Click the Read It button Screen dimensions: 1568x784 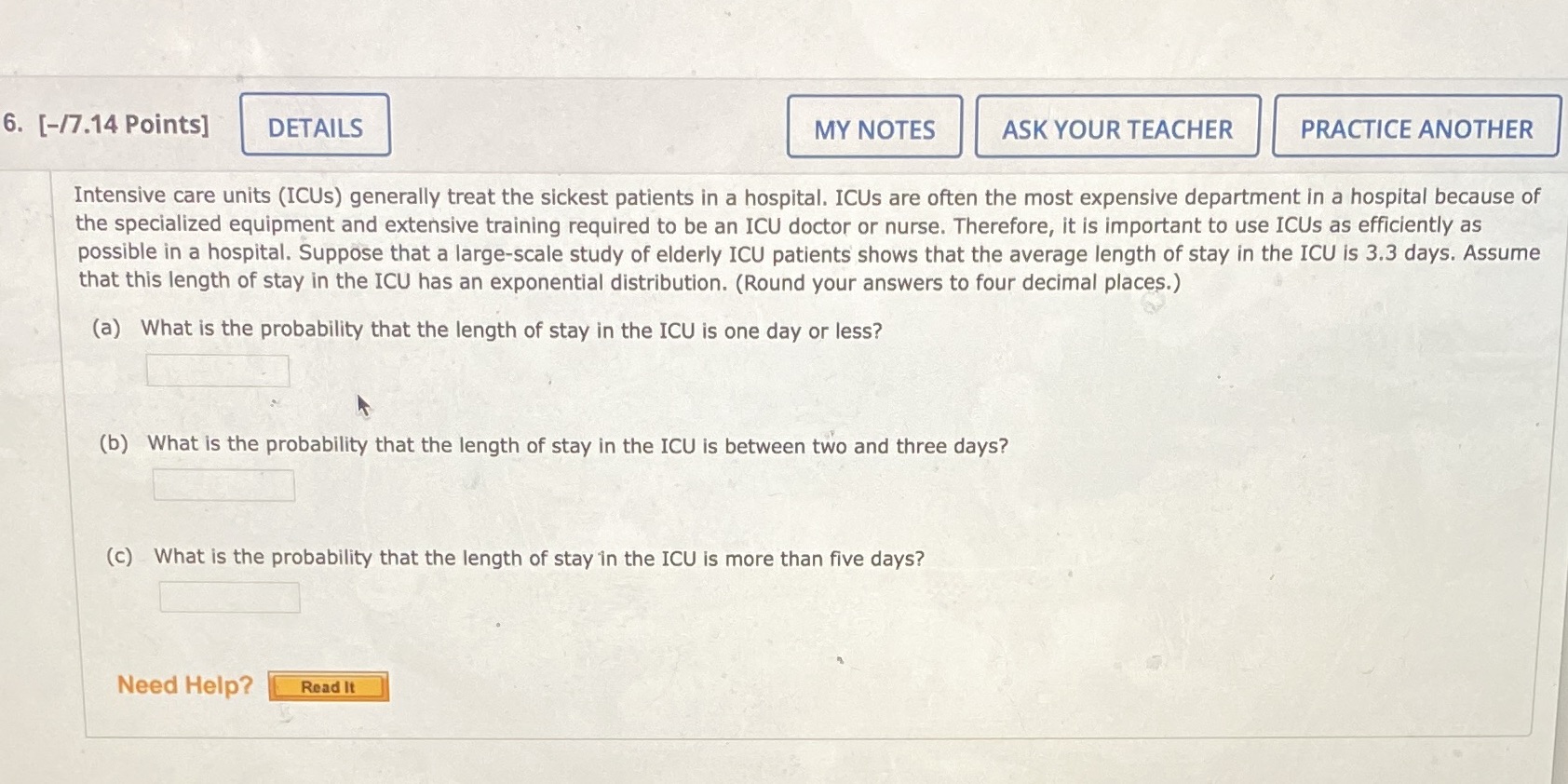pyautogui.click(x=328, y=686)
